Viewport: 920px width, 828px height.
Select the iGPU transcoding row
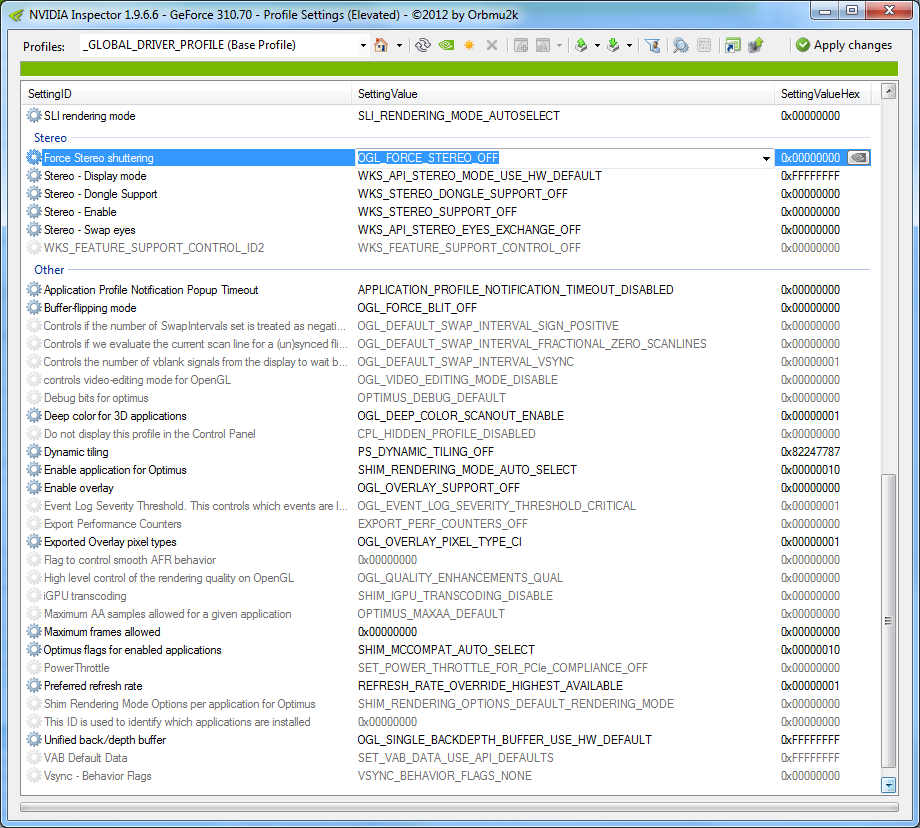tap(446, 596)
